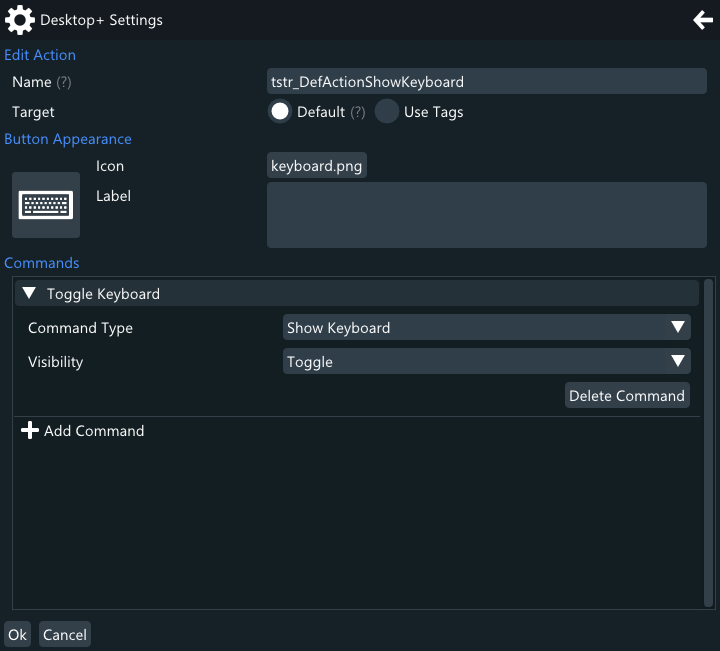The height and width of the screenshot is (651, 720).
Task: Click the (?) help marker next to Name
Action: (x=64, y=82)
